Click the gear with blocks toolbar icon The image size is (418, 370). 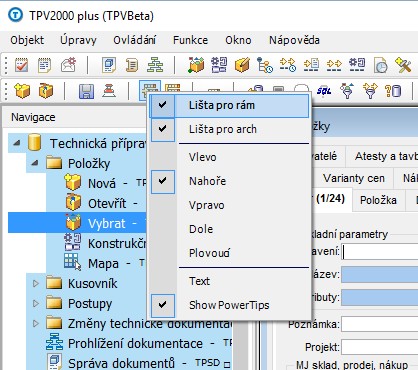(219, 65)
